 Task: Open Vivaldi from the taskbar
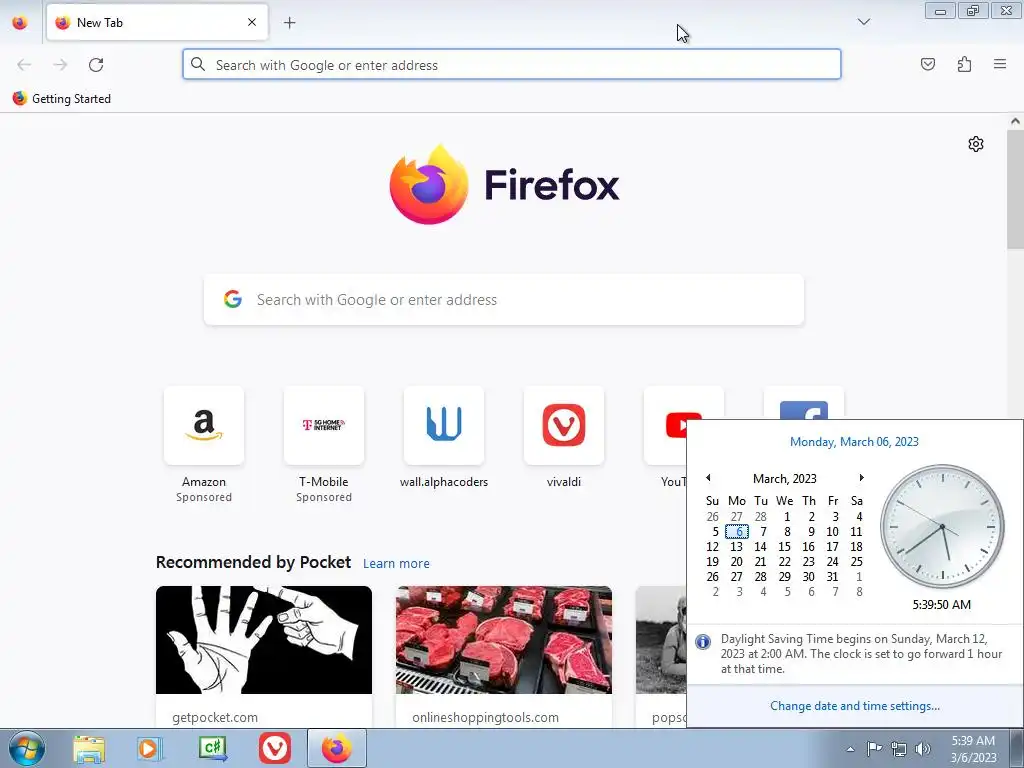[274, 749]
